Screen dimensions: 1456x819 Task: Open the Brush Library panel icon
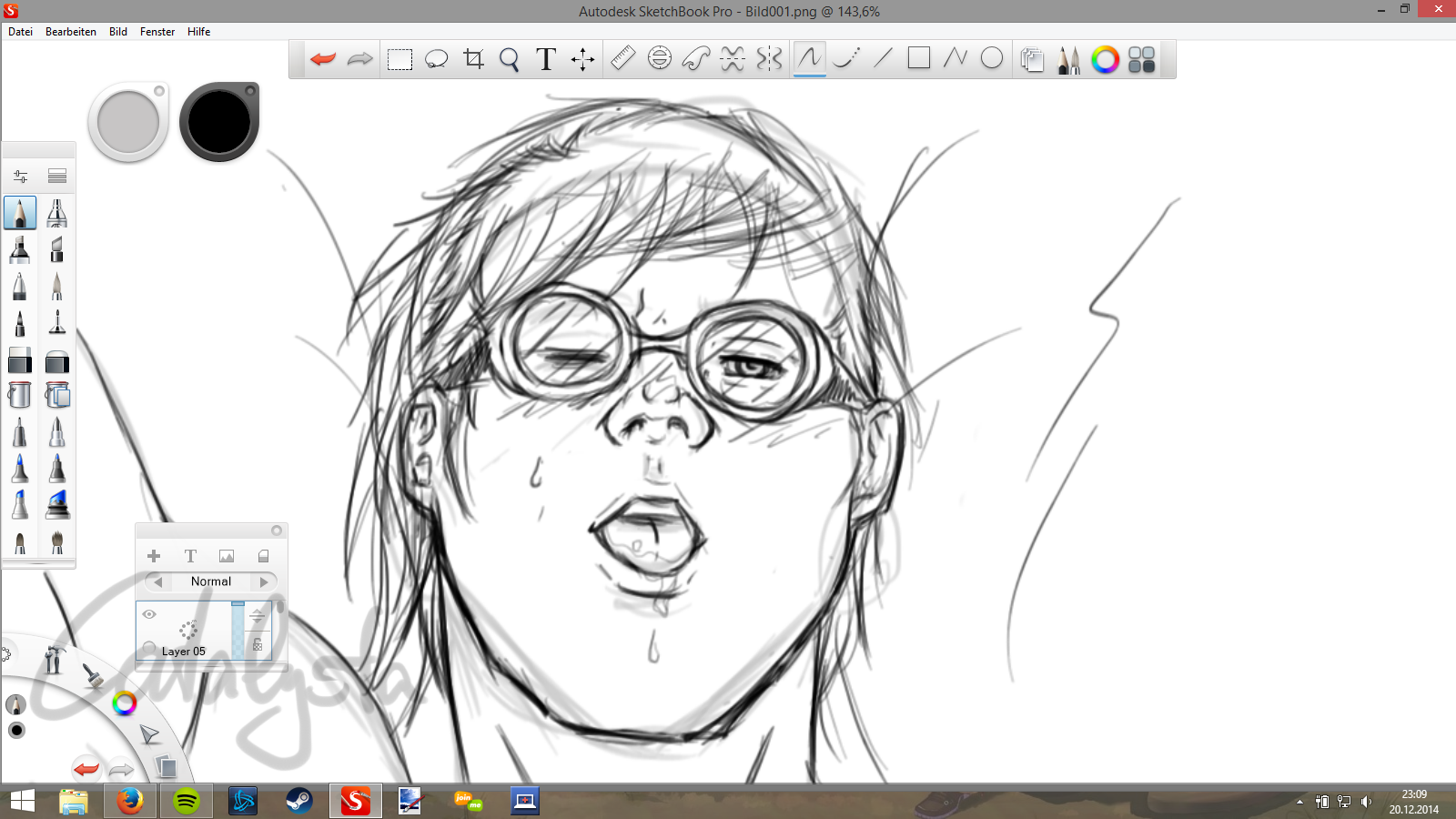coord(1068,60)
